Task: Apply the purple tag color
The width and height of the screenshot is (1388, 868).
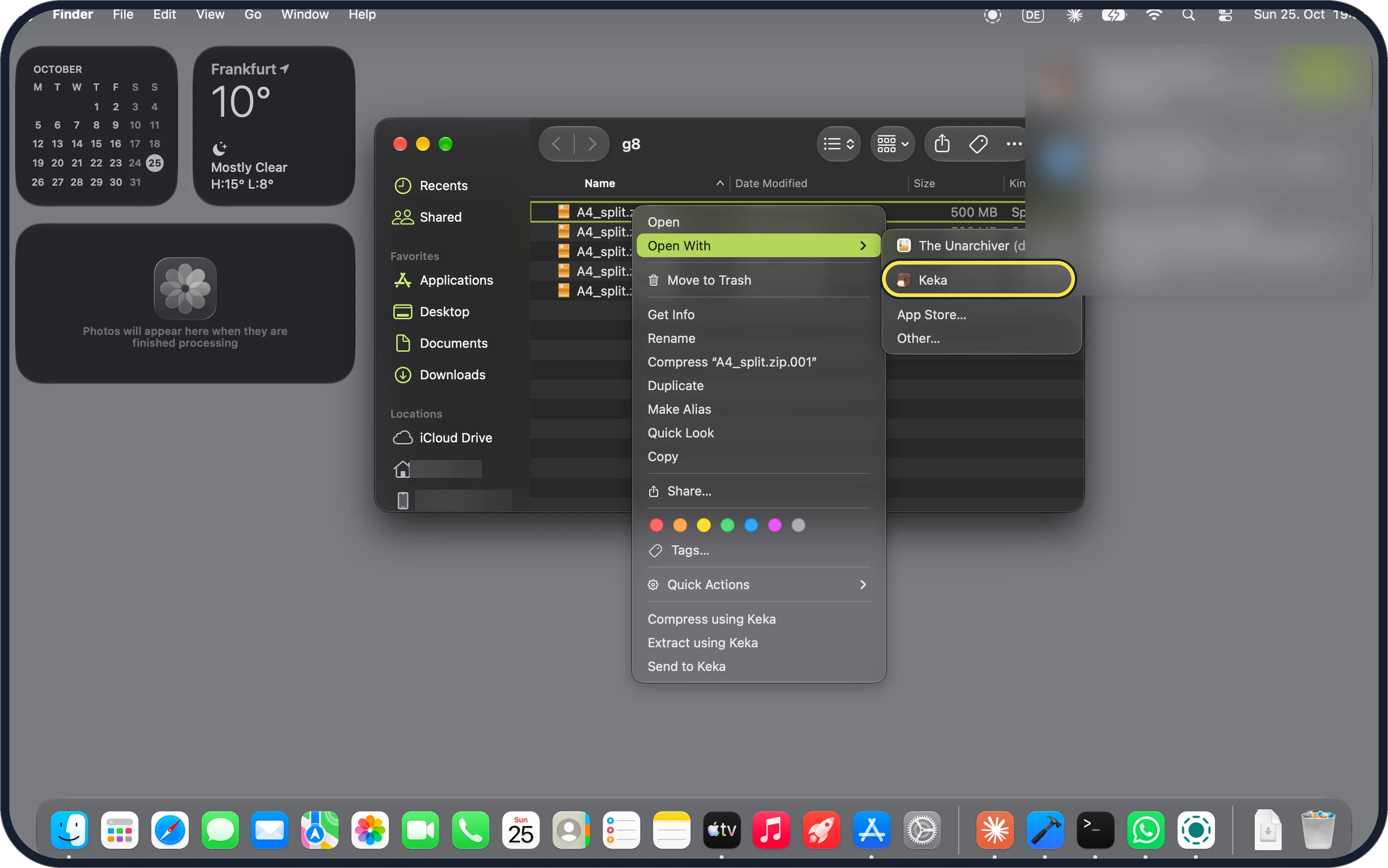Action: pos(774,525)
